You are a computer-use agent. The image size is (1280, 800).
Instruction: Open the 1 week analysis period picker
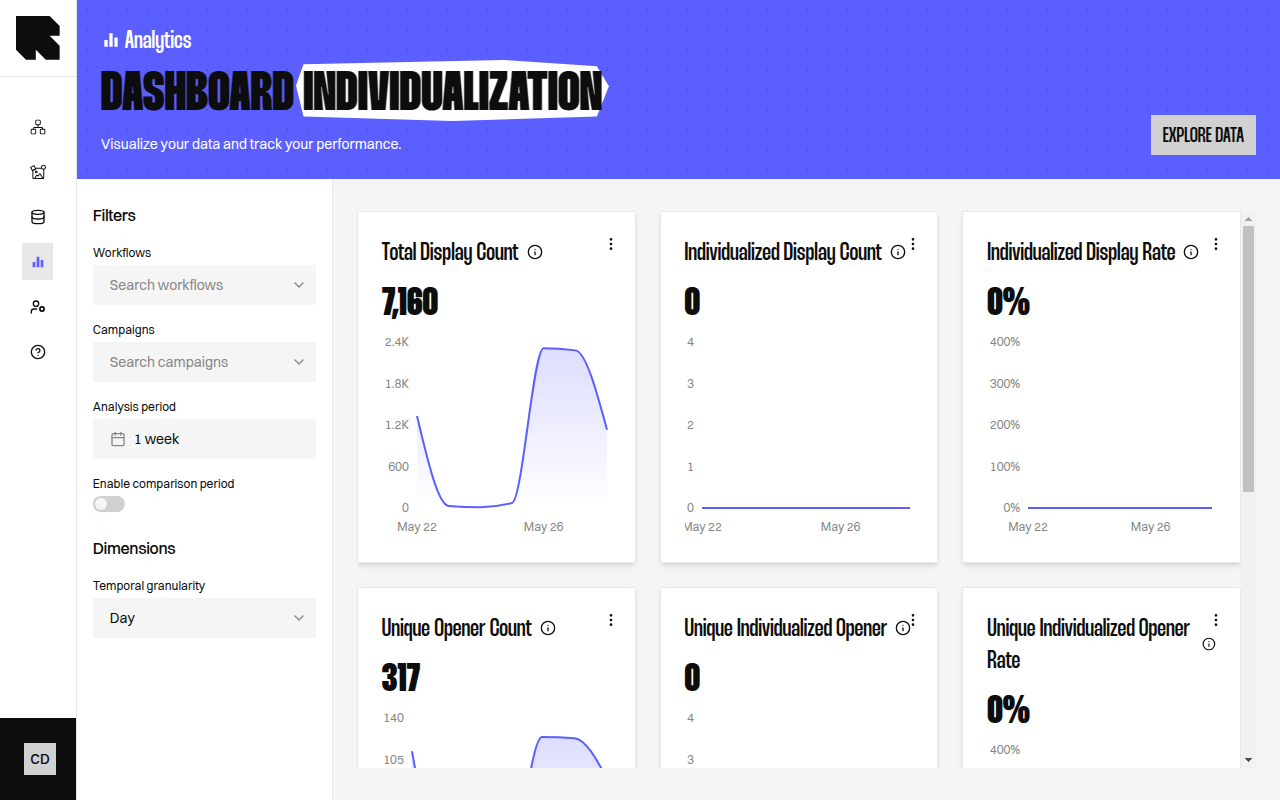click(x=204, y=439)
